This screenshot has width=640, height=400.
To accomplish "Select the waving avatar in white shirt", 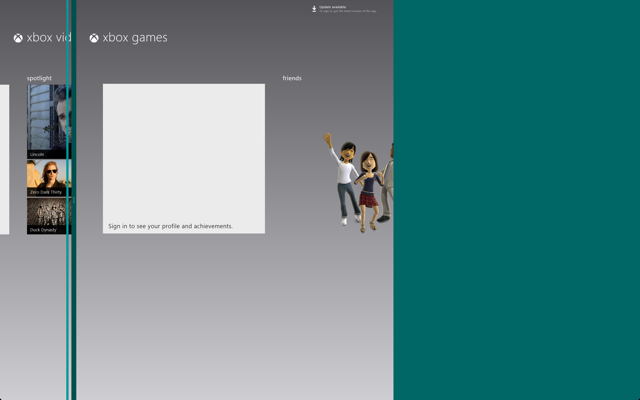I will click(343, 179).
